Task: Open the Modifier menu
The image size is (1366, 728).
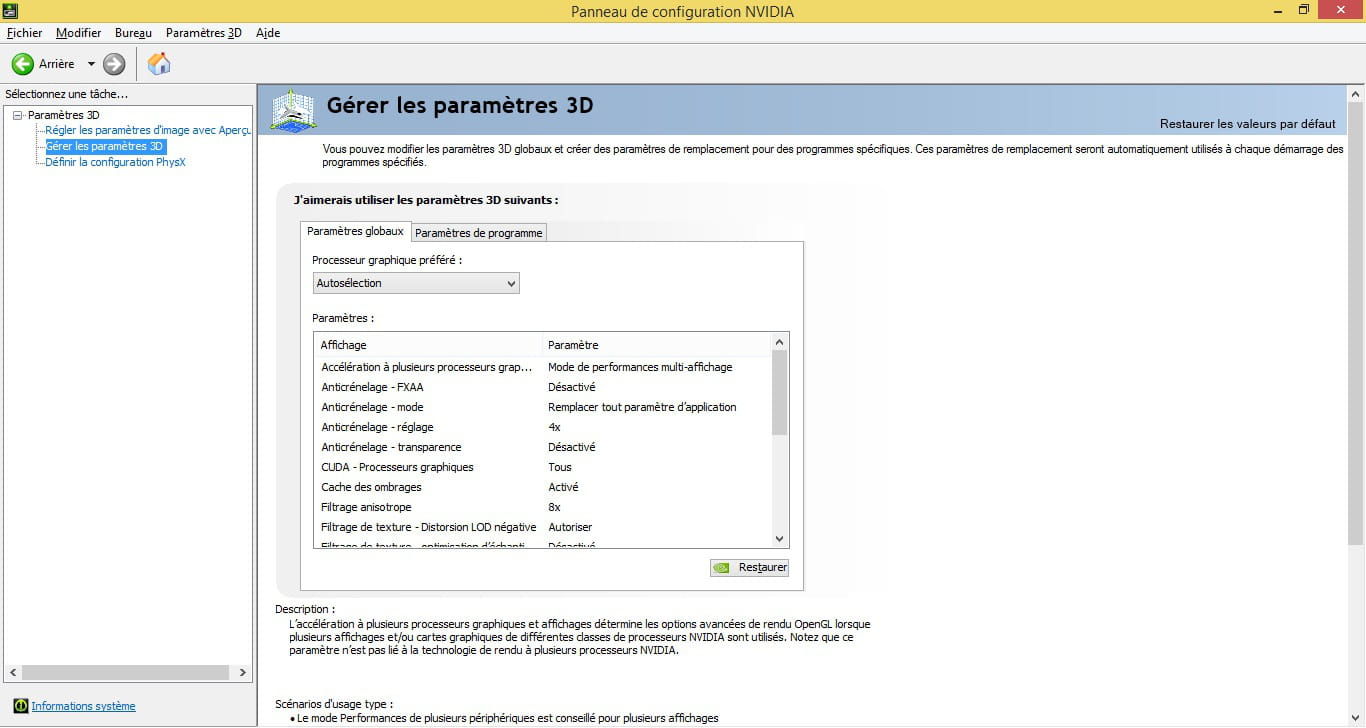Action: click(x=79, y=33)
